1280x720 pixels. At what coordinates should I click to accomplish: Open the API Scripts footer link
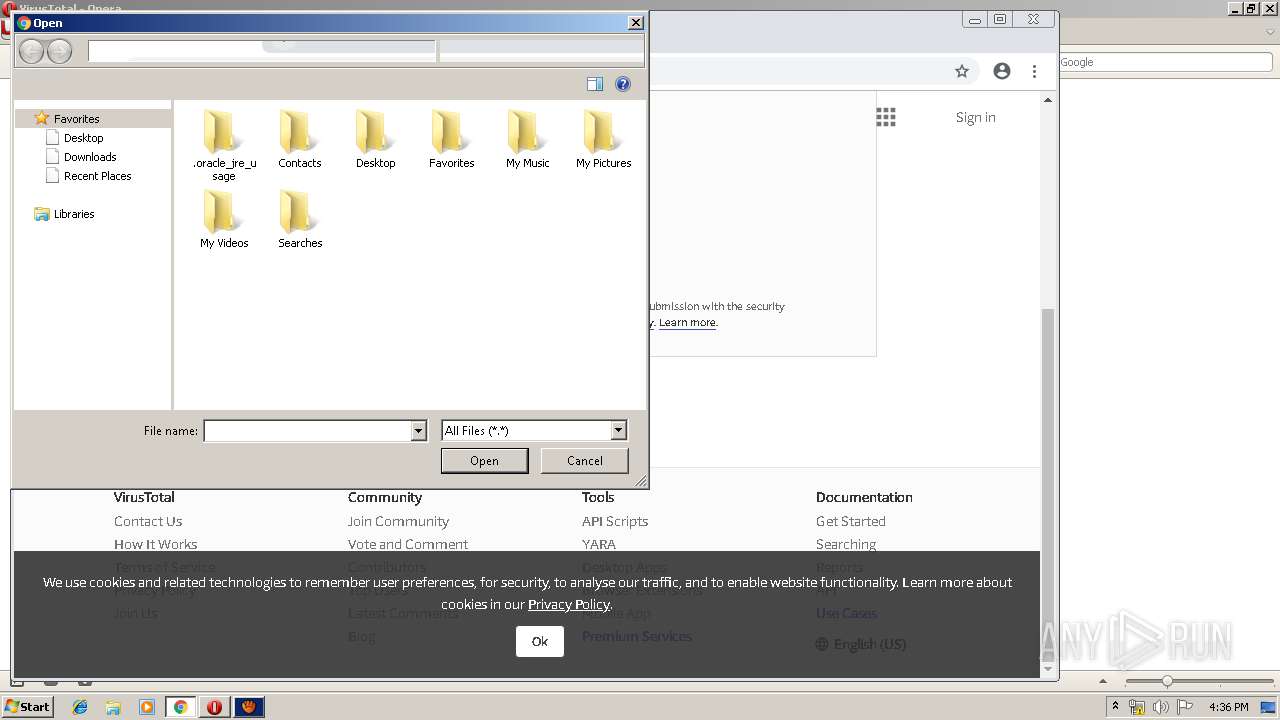tap(615, 521)
